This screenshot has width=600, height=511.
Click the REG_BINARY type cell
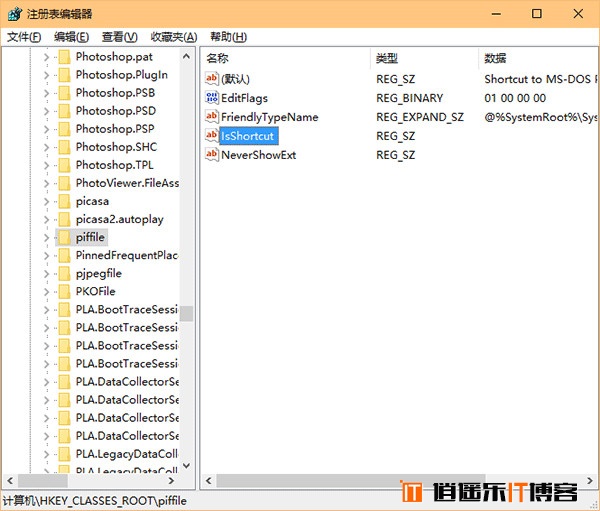click(x=409, y=98)
